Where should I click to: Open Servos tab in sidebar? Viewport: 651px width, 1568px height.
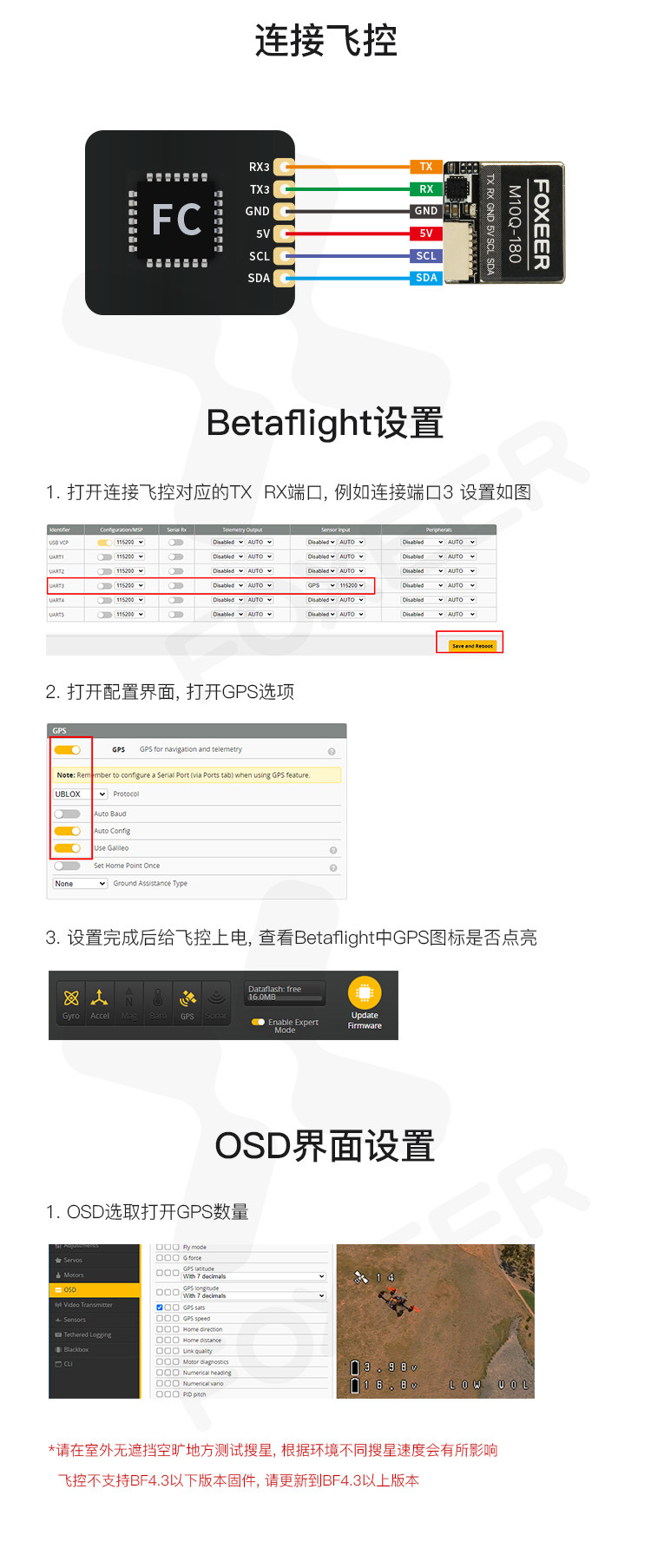[95, 1260]
